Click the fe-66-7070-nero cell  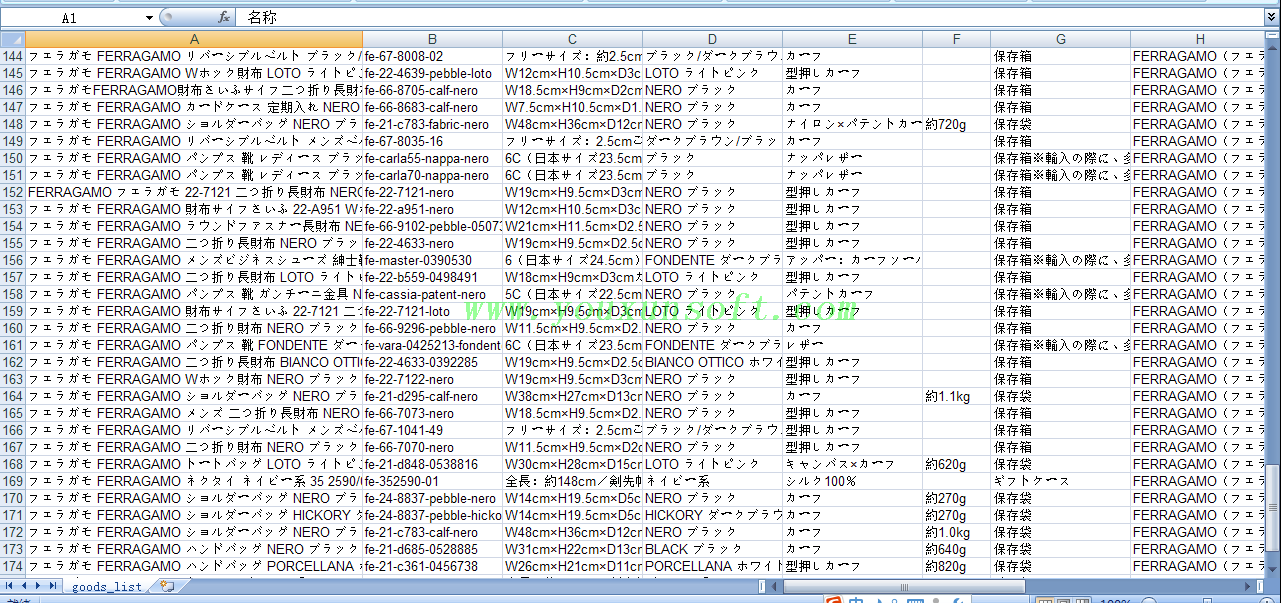[x=432, y=447]
